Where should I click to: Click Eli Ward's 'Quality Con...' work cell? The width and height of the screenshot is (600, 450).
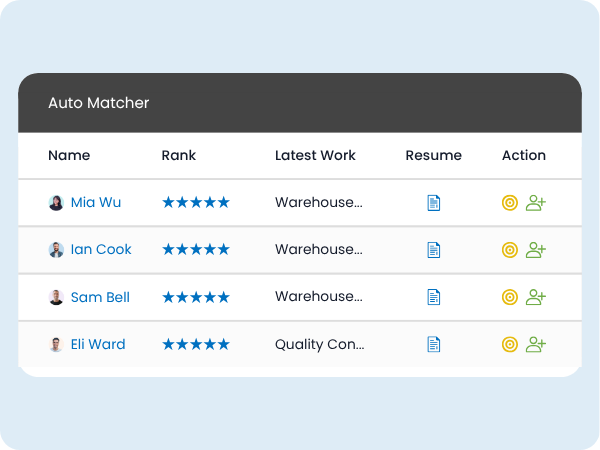(320, 344)
